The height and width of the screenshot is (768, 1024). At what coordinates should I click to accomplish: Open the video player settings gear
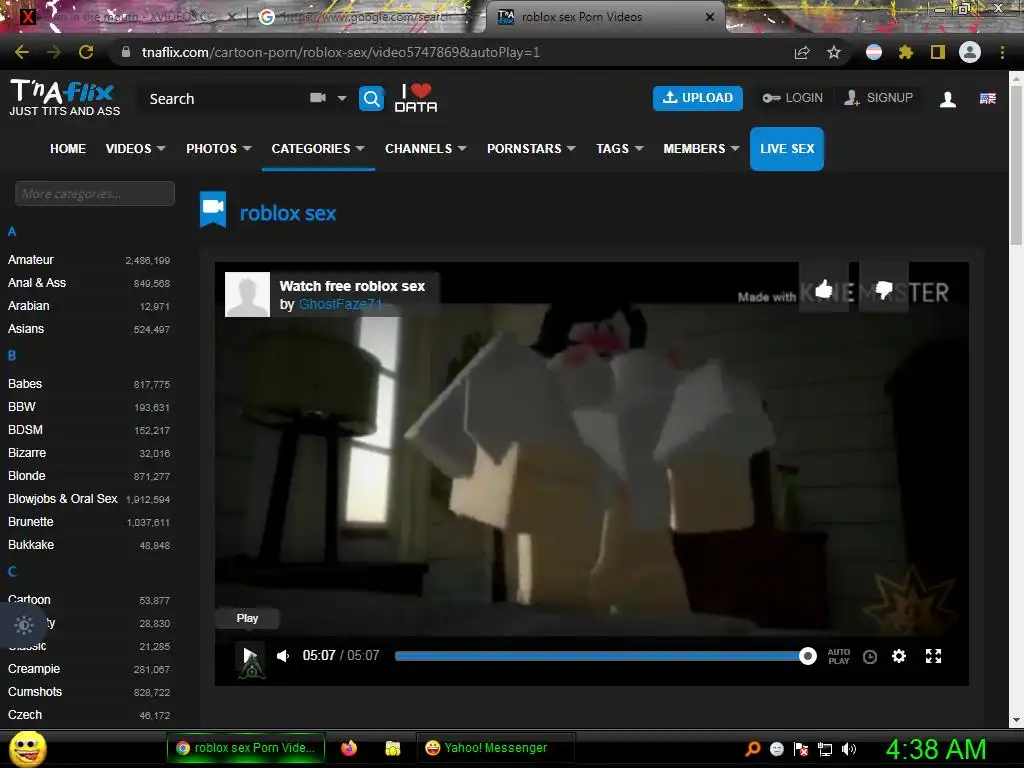(899, 656)
